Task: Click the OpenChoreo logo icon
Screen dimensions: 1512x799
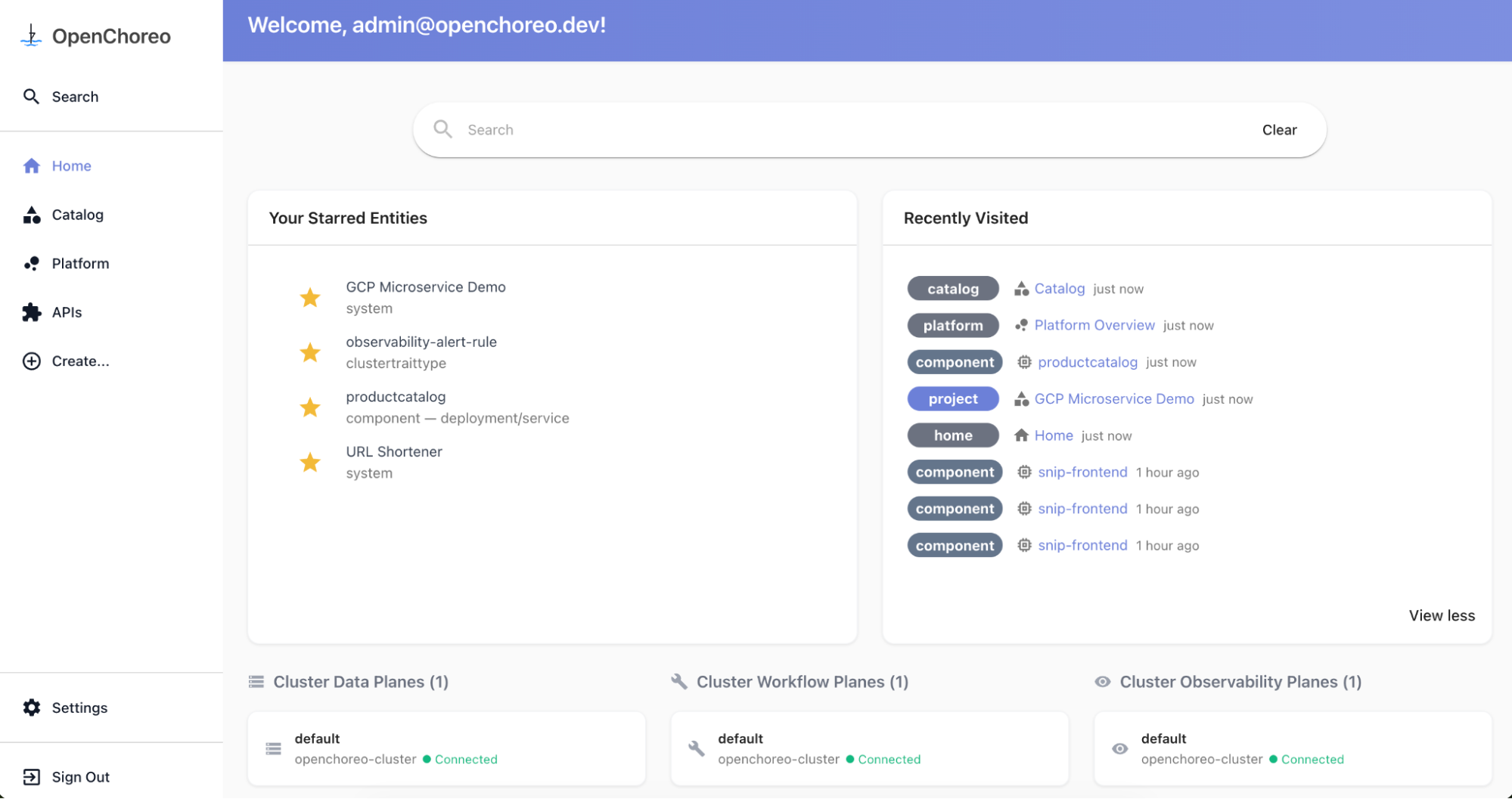Action: [31, 36]
